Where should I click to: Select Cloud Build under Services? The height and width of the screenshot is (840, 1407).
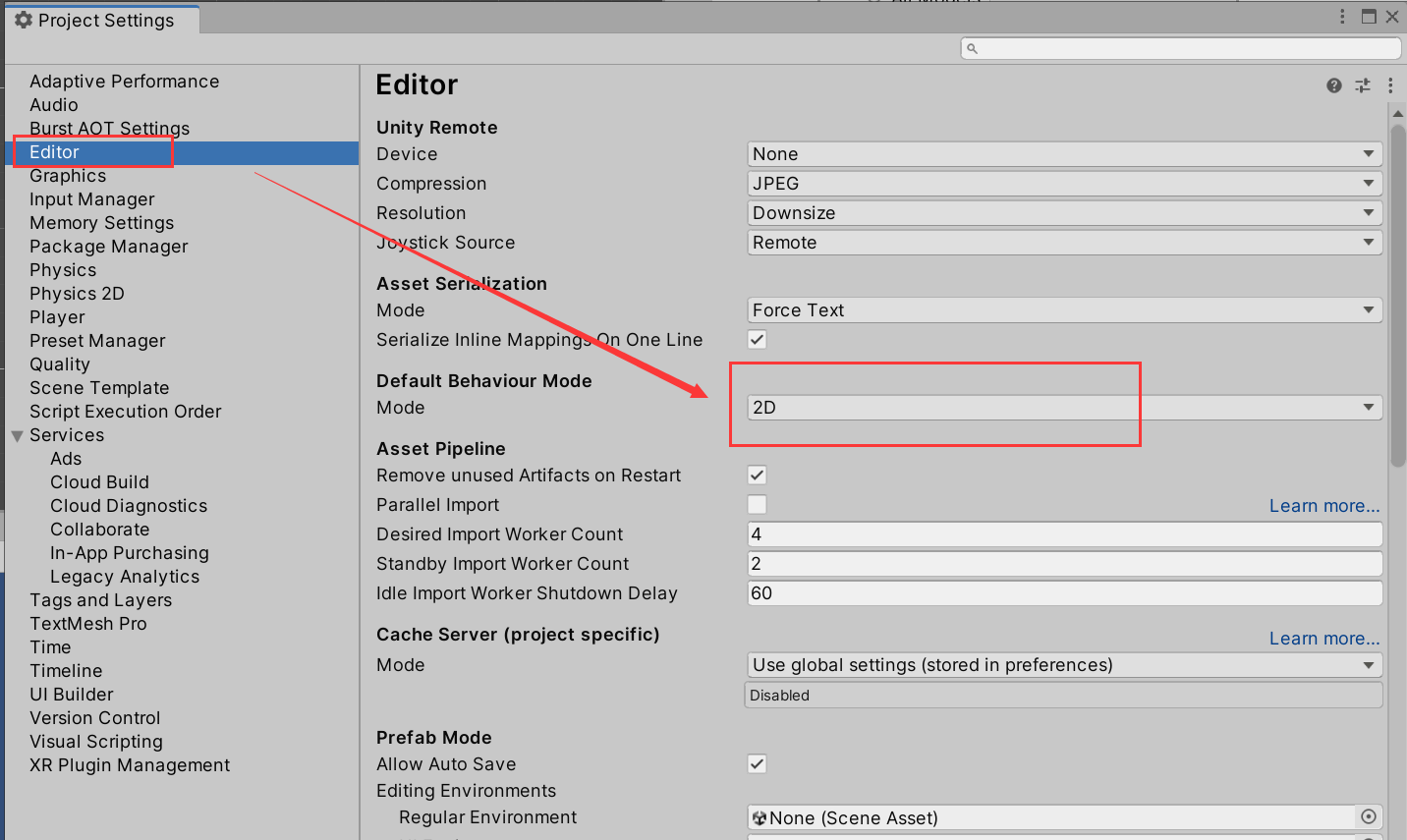(x=99, y=482)
